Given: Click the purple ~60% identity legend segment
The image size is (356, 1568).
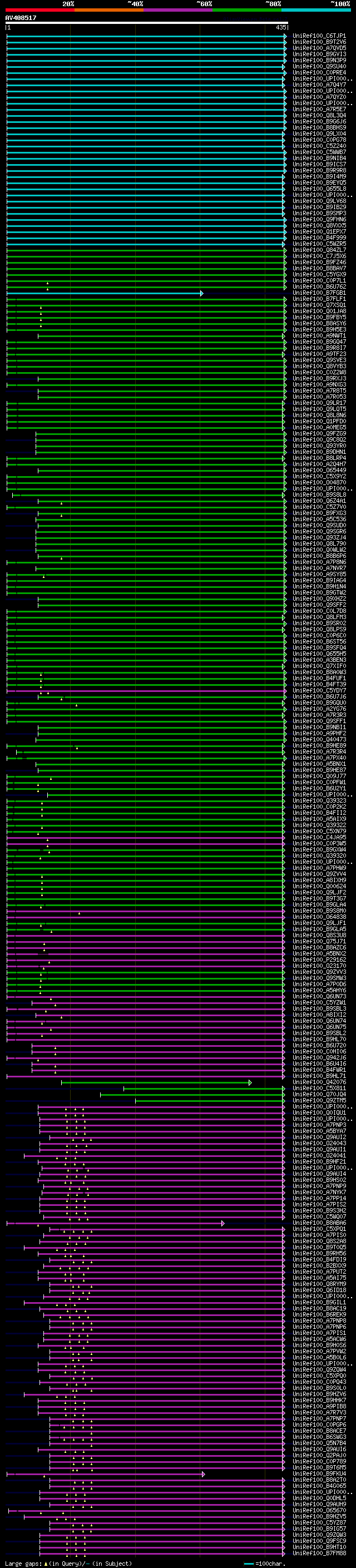Looking at the screenshot, I should point(179,10).
